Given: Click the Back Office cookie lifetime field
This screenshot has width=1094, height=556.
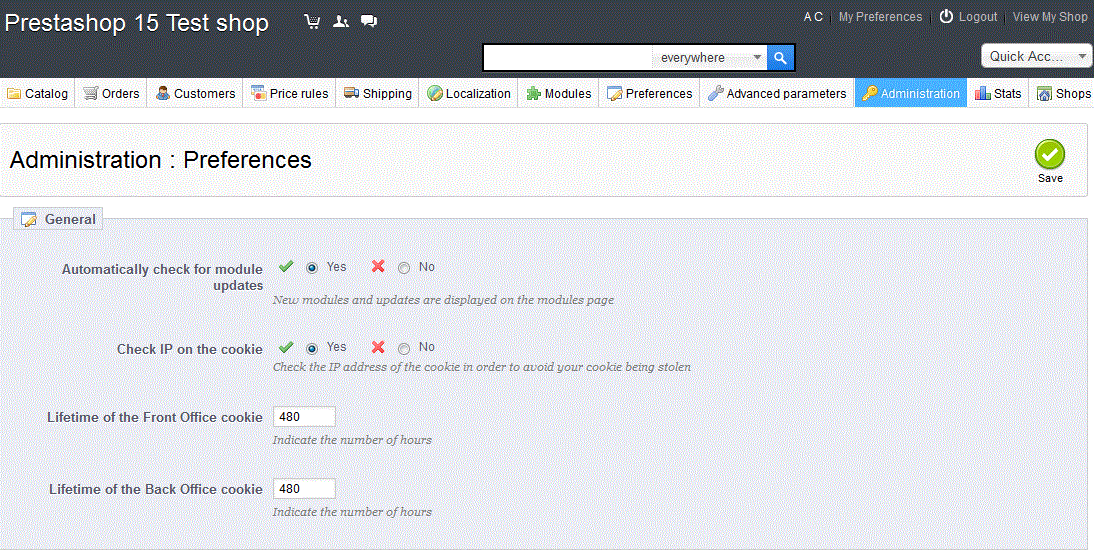Looking at the screenshot, I should click(304, 489).
